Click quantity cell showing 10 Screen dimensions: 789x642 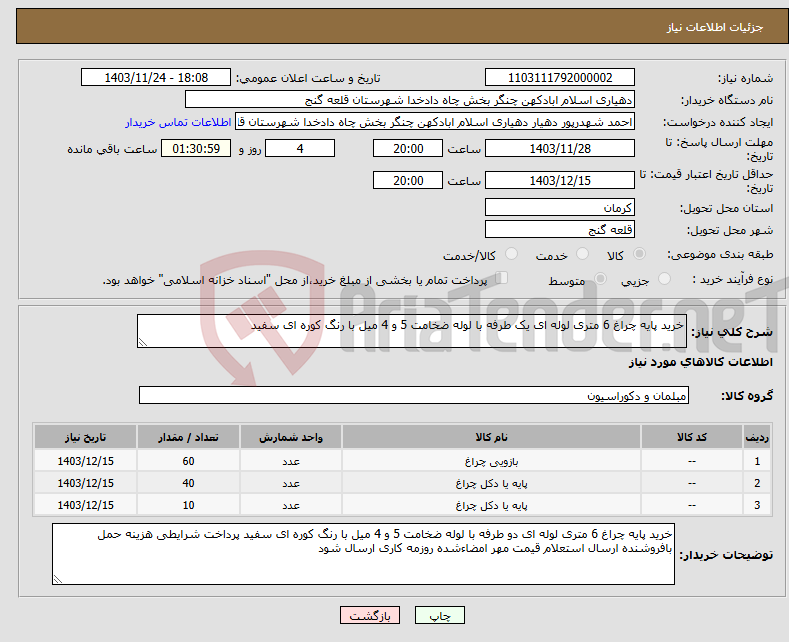coord(188,505)
